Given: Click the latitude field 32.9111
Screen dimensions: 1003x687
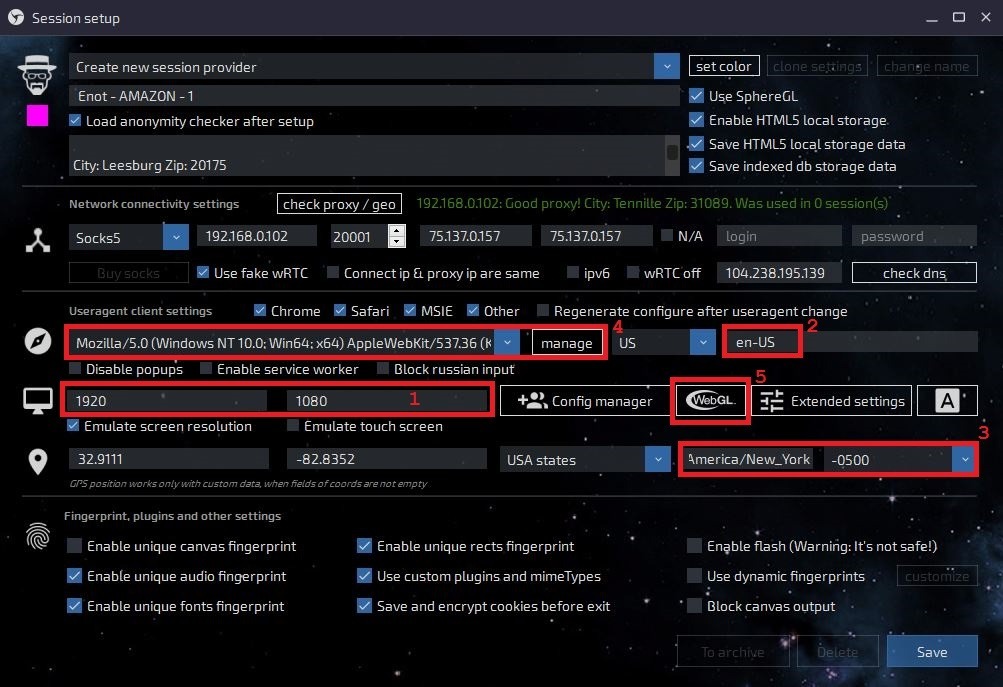Looking at the screenshot, I should [169, 459].
